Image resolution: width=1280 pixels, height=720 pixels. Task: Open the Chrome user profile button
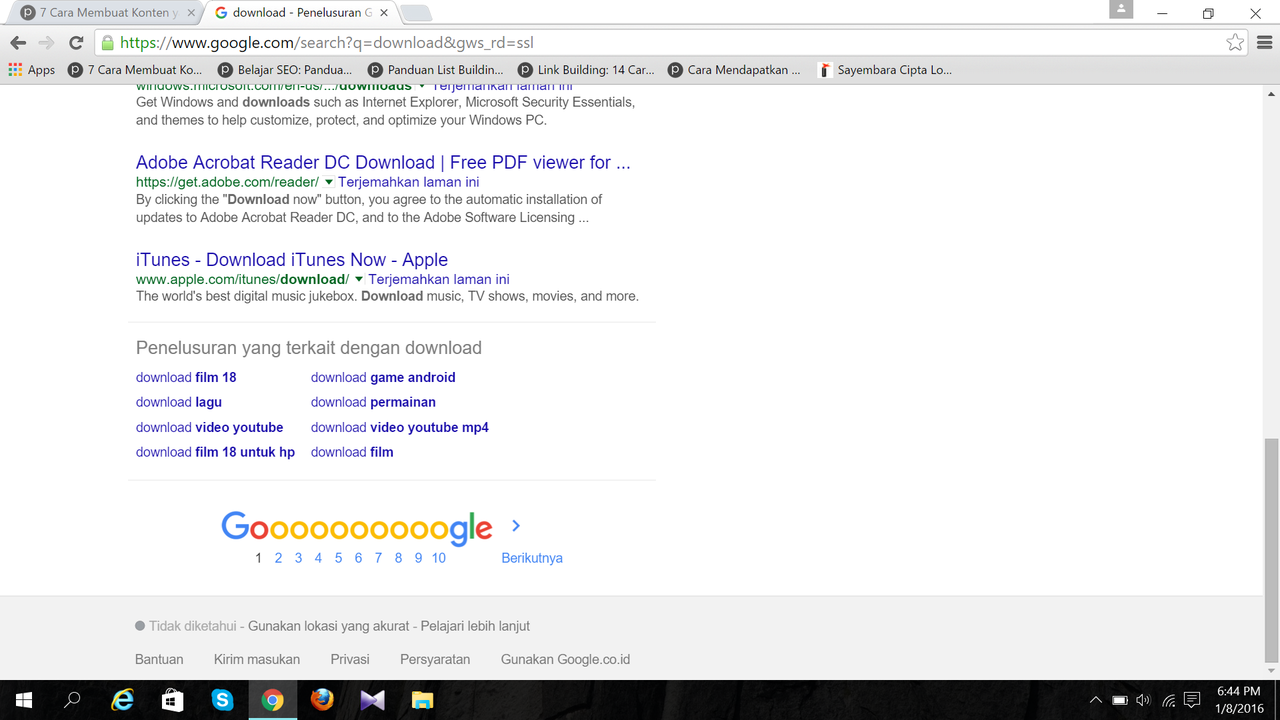pos(1122,9)
